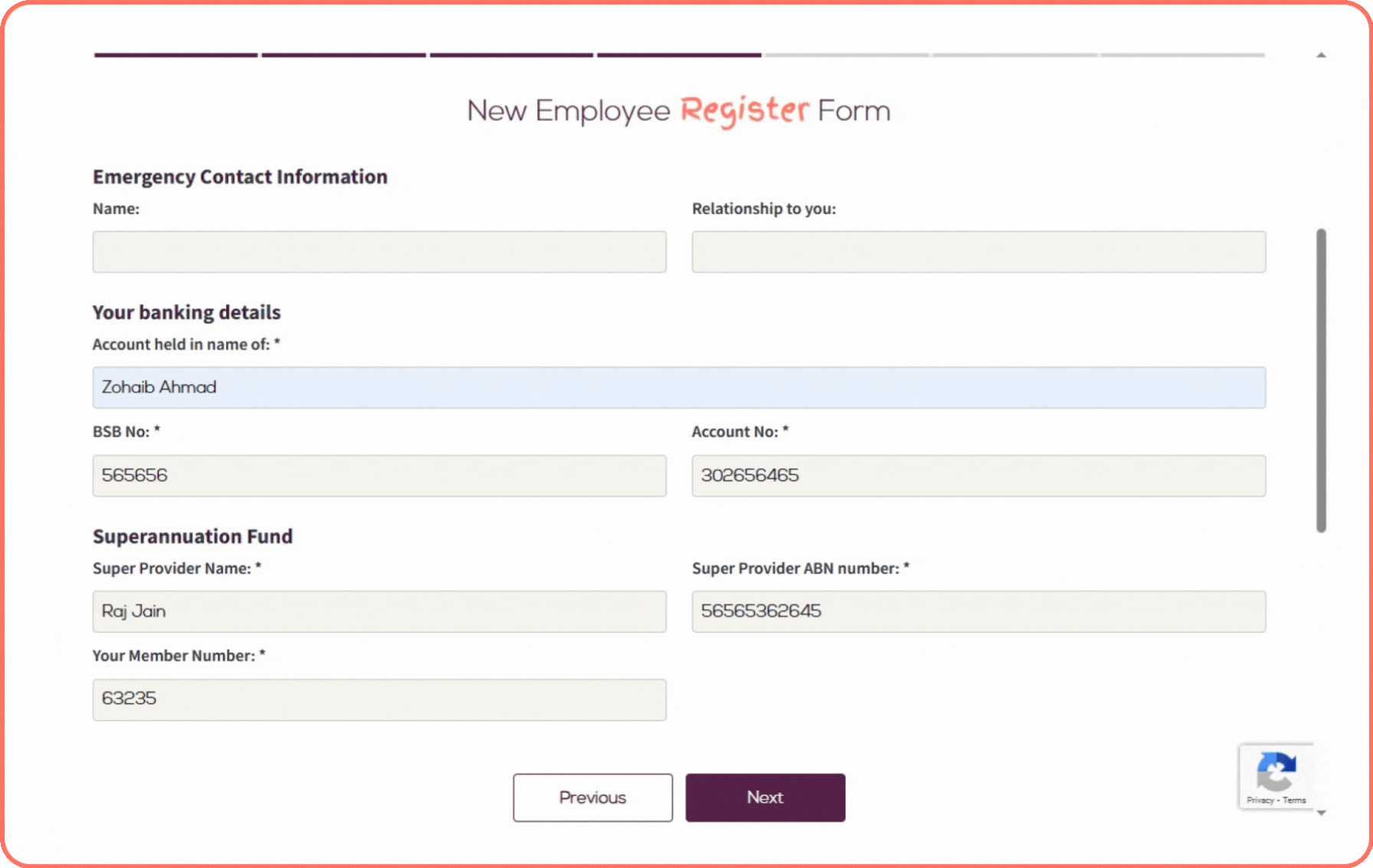Open the Terms link under the reCAPTCHA badge

point(1294,801)
